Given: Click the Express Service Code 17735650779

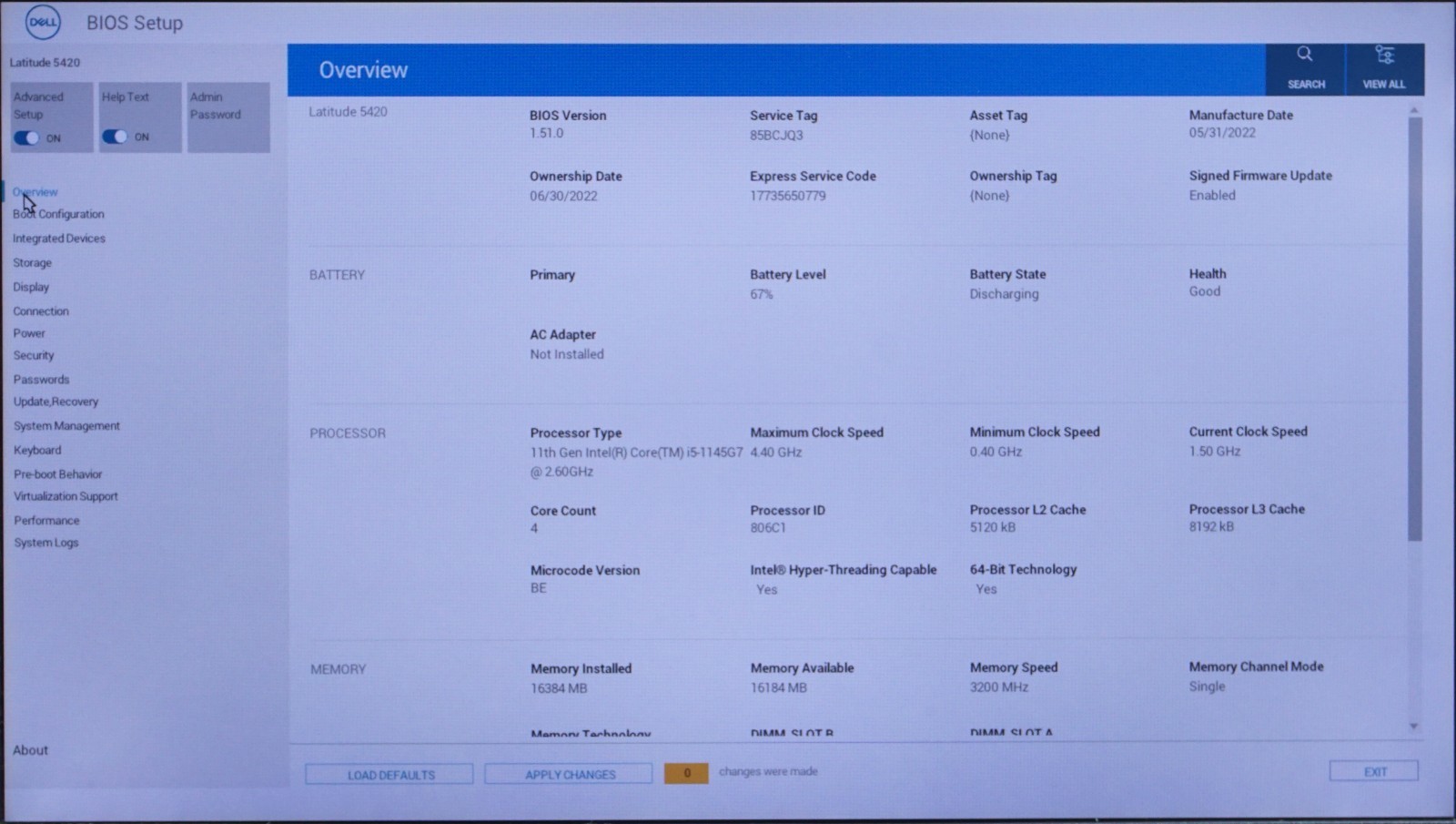Looking at the screenshot, I should pos(788,196).
